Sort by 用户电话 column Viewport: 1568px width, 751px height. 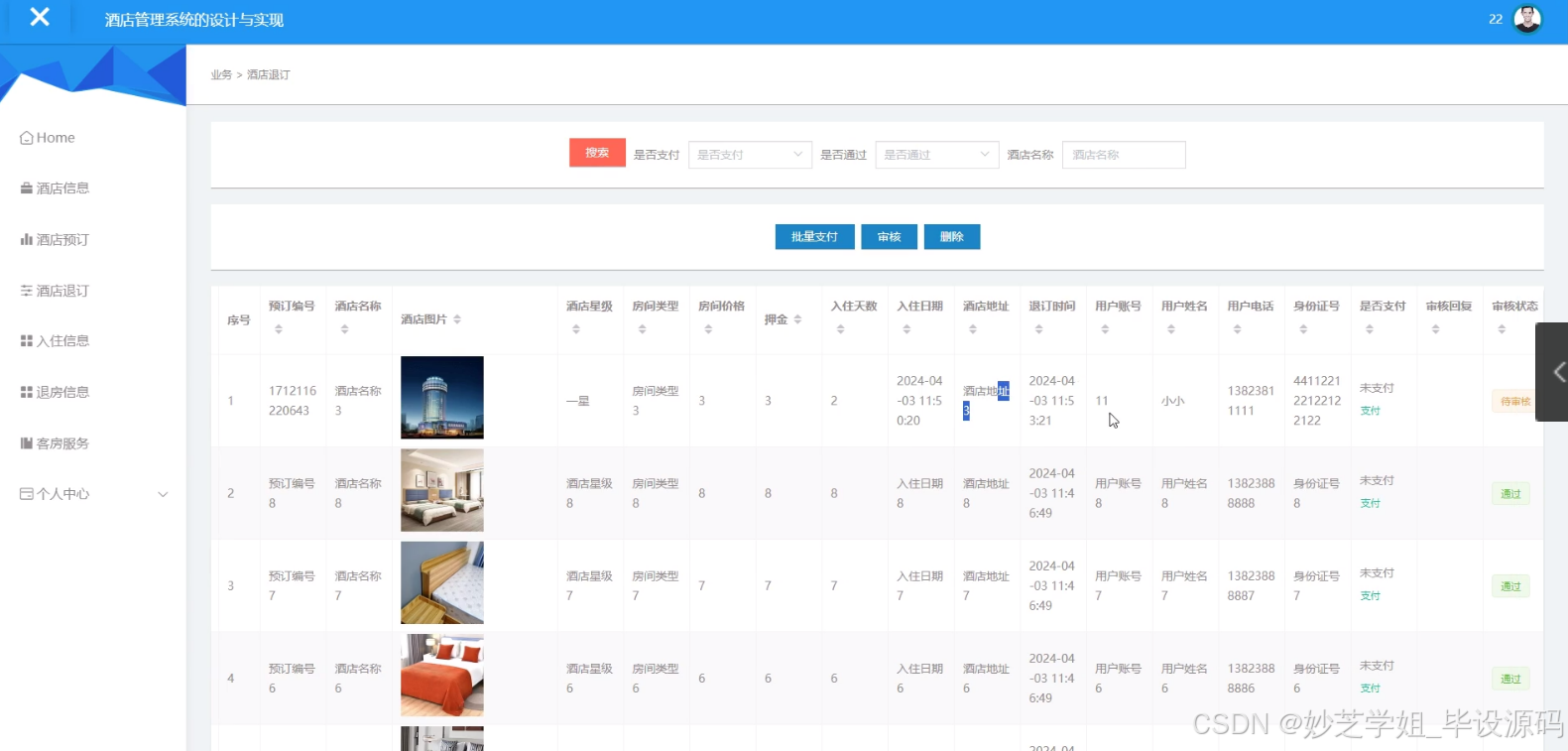[x=1238, y=329]
